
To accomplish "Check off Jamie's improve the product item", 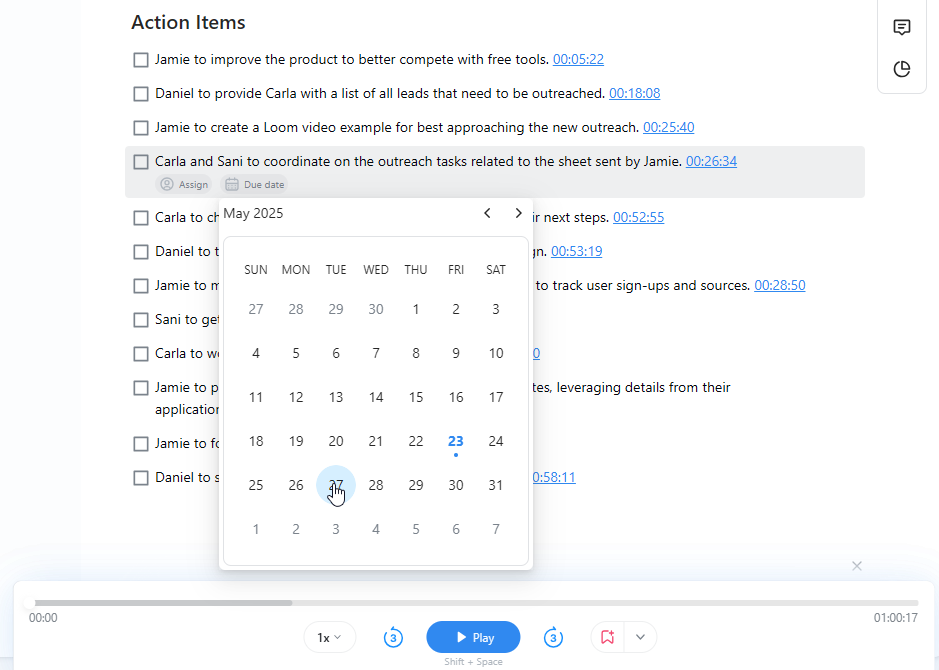I will [141, 60].
